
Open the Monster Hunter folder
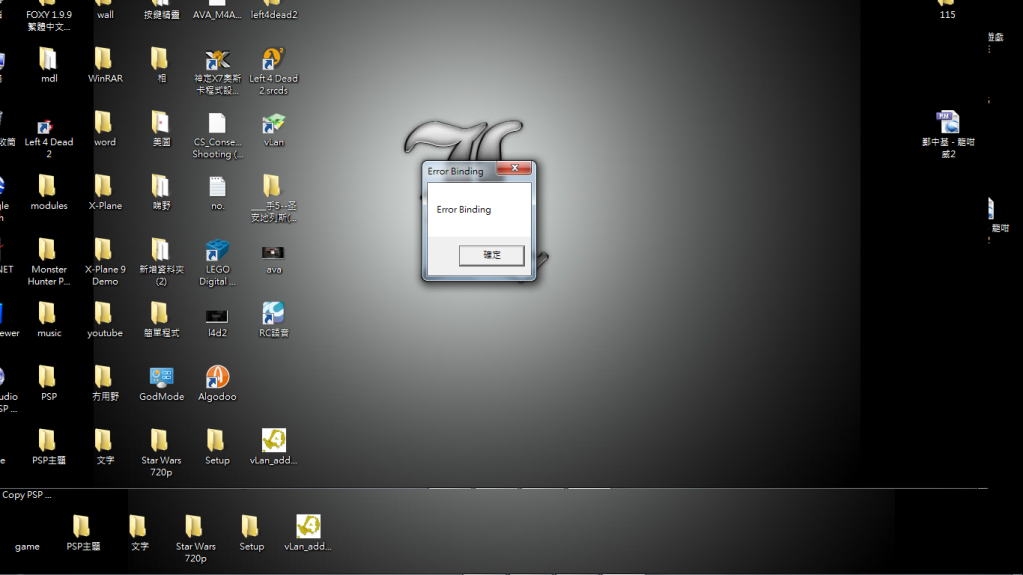click(48, 251)
